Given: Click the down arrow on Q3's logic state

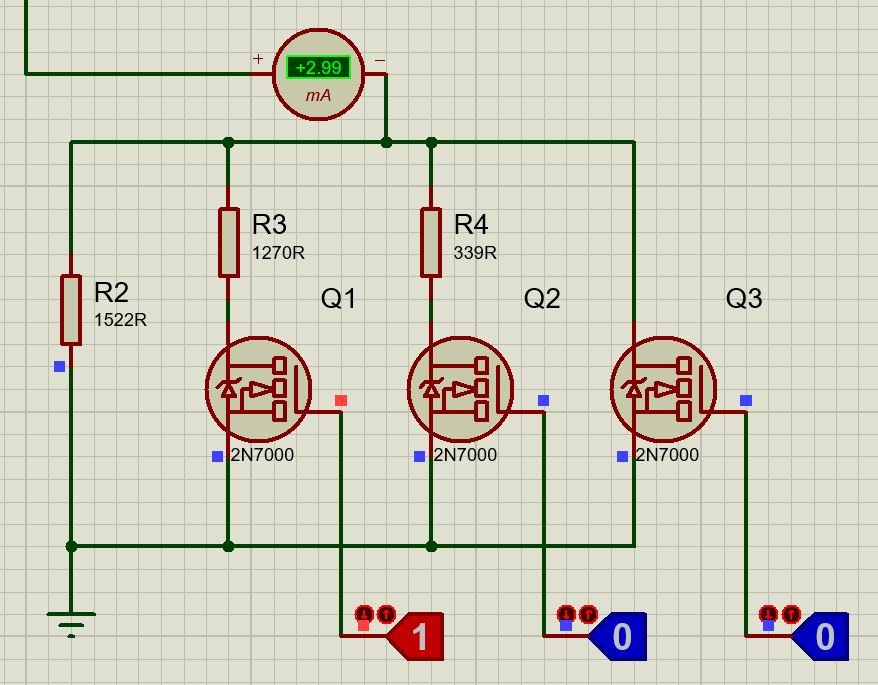Looking at the screenshot, I should (769, 614).
